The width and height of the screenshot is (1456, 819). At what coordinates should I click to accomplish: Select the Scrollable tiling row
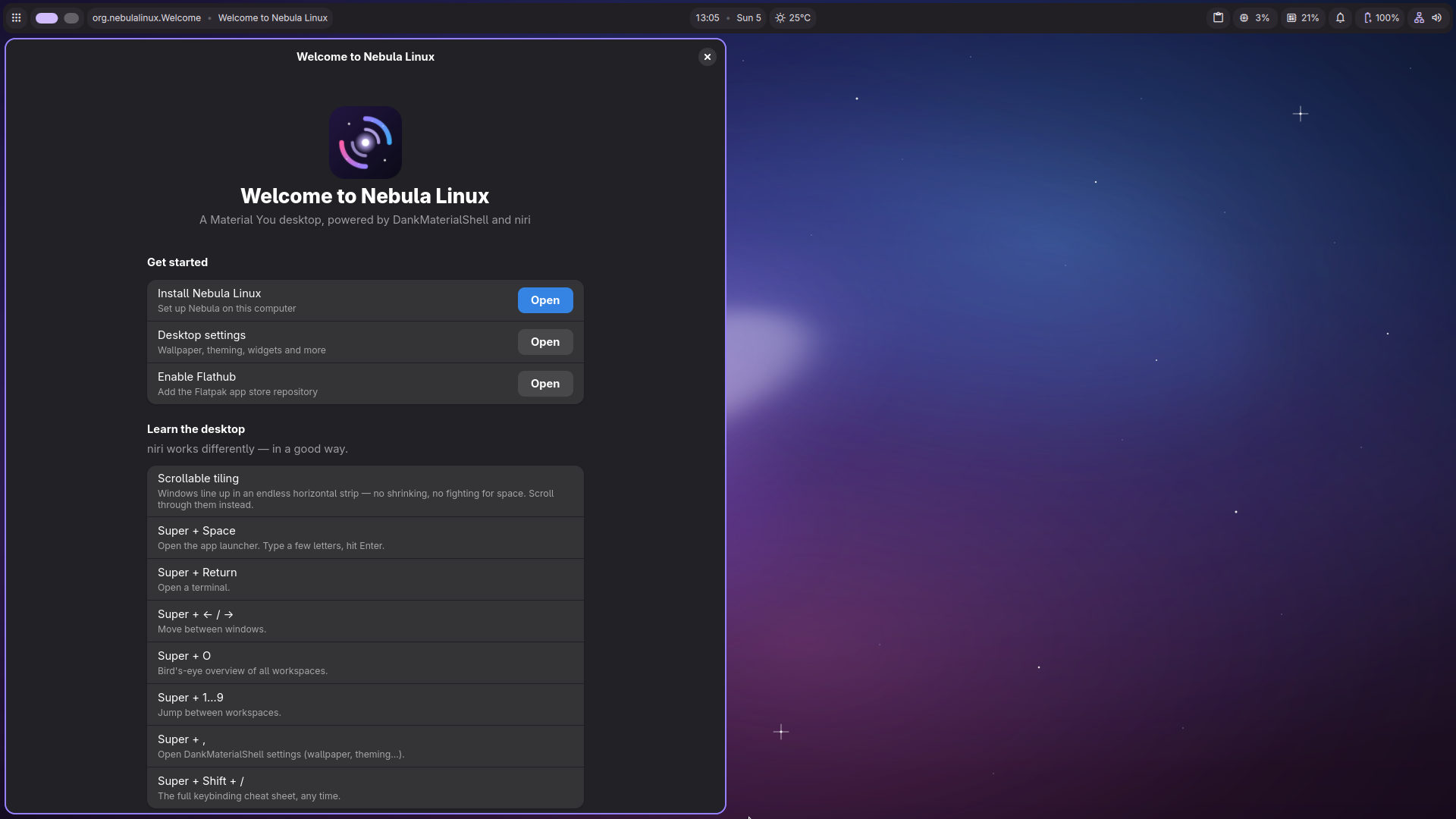(x=366, y=491)
